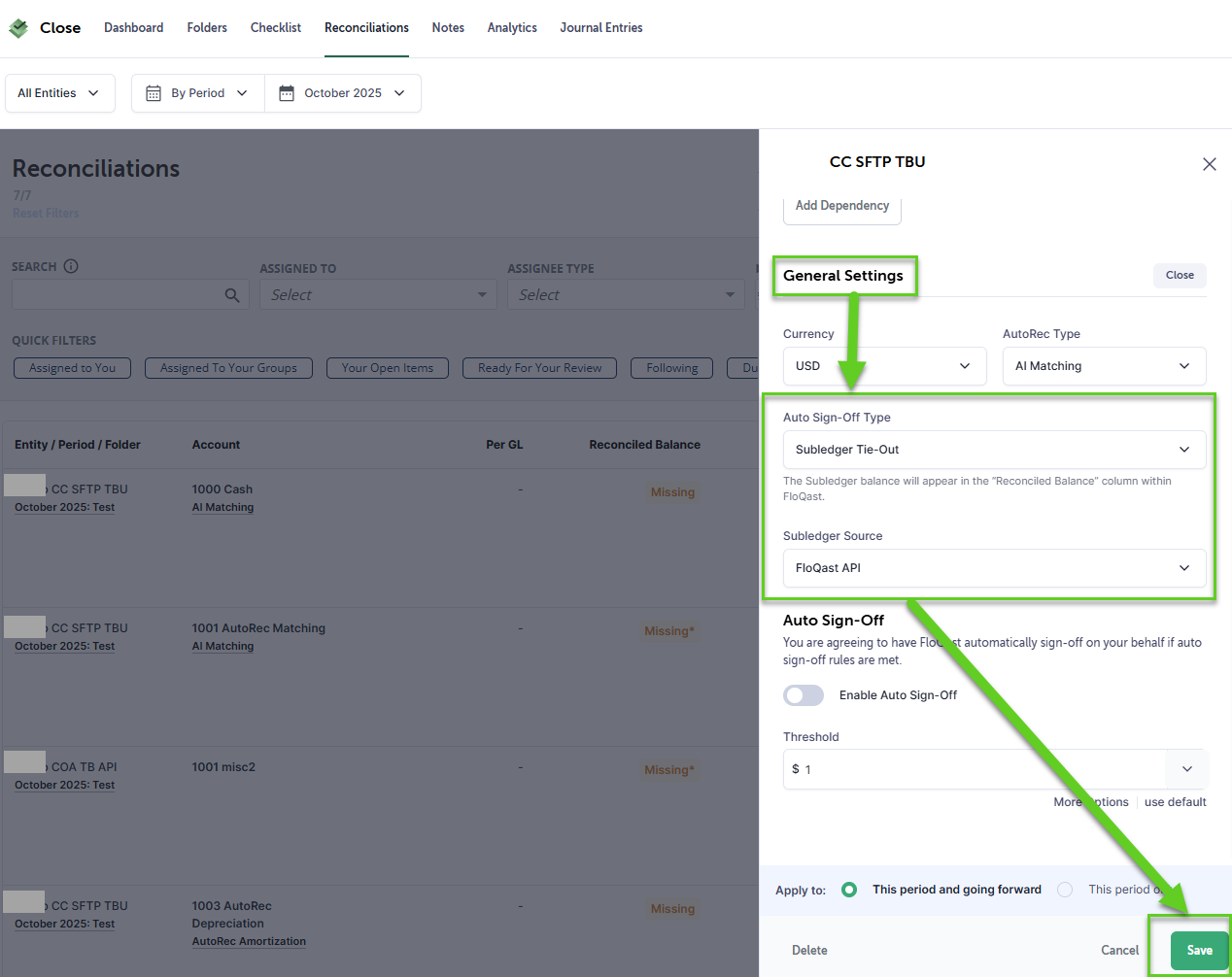
Task: Click the calendar icon next to By Period
Action: [154, 93]
